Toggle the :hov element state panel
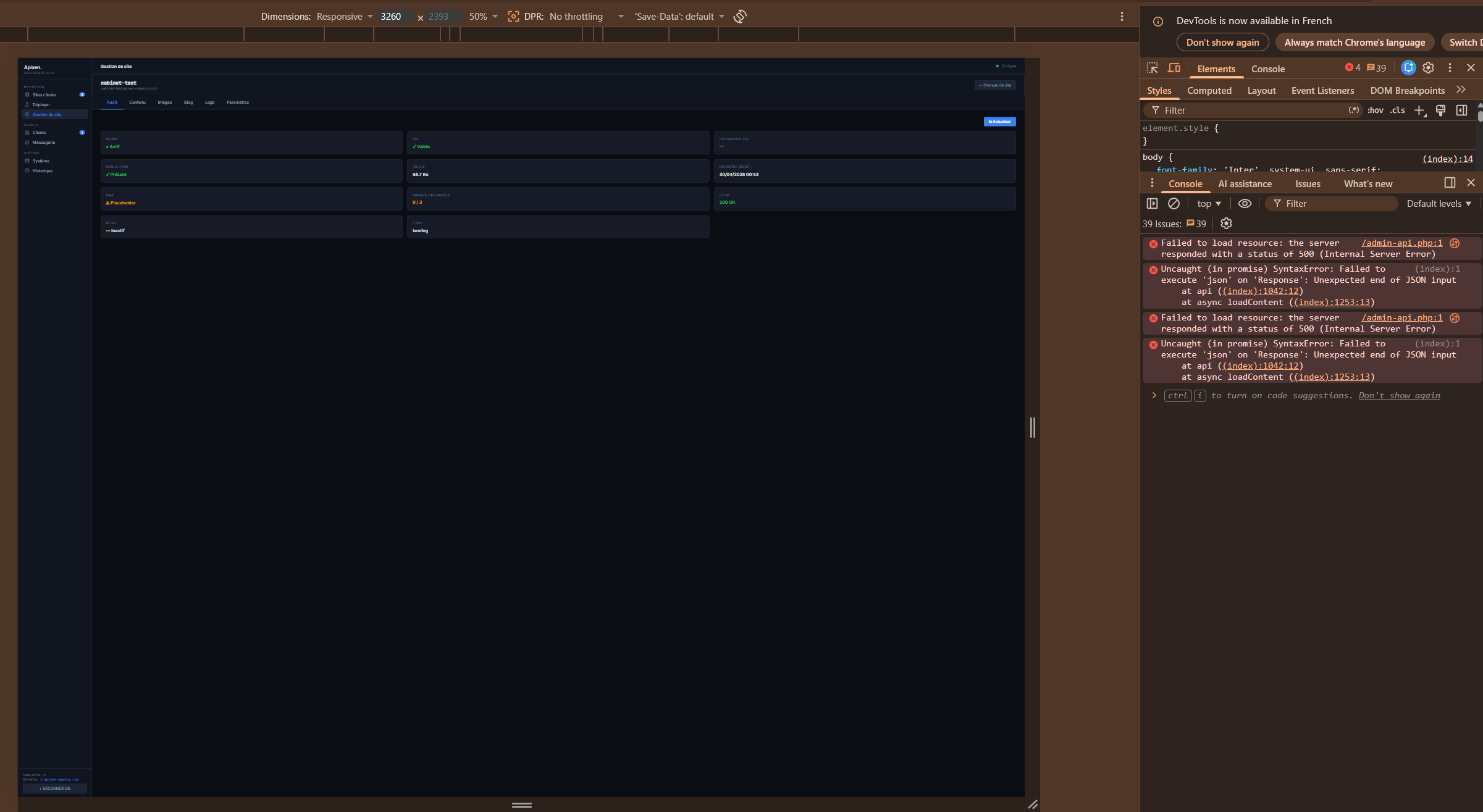The image size is (1483, 812). pyautogui.click(x=1375, y=111)
